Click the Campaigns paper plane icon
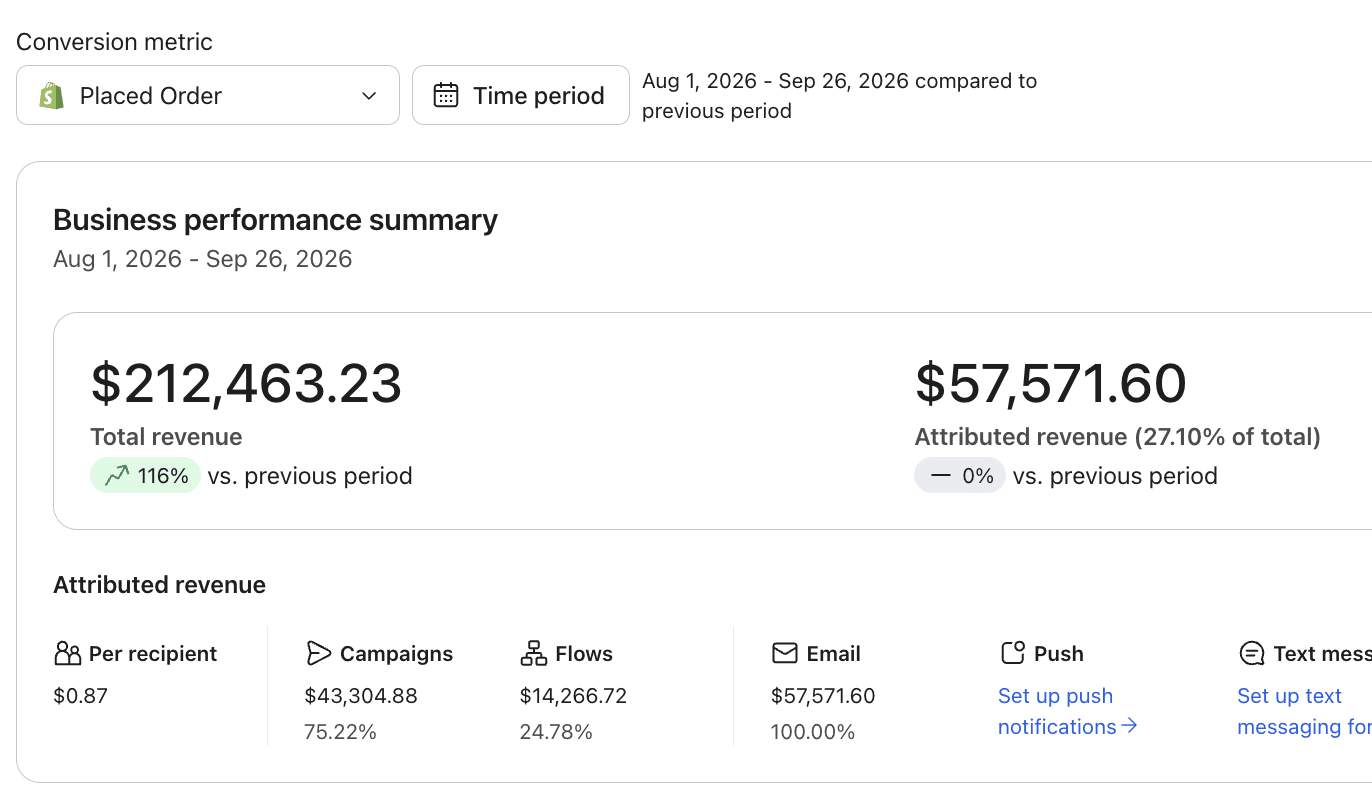 click(318, 654)
